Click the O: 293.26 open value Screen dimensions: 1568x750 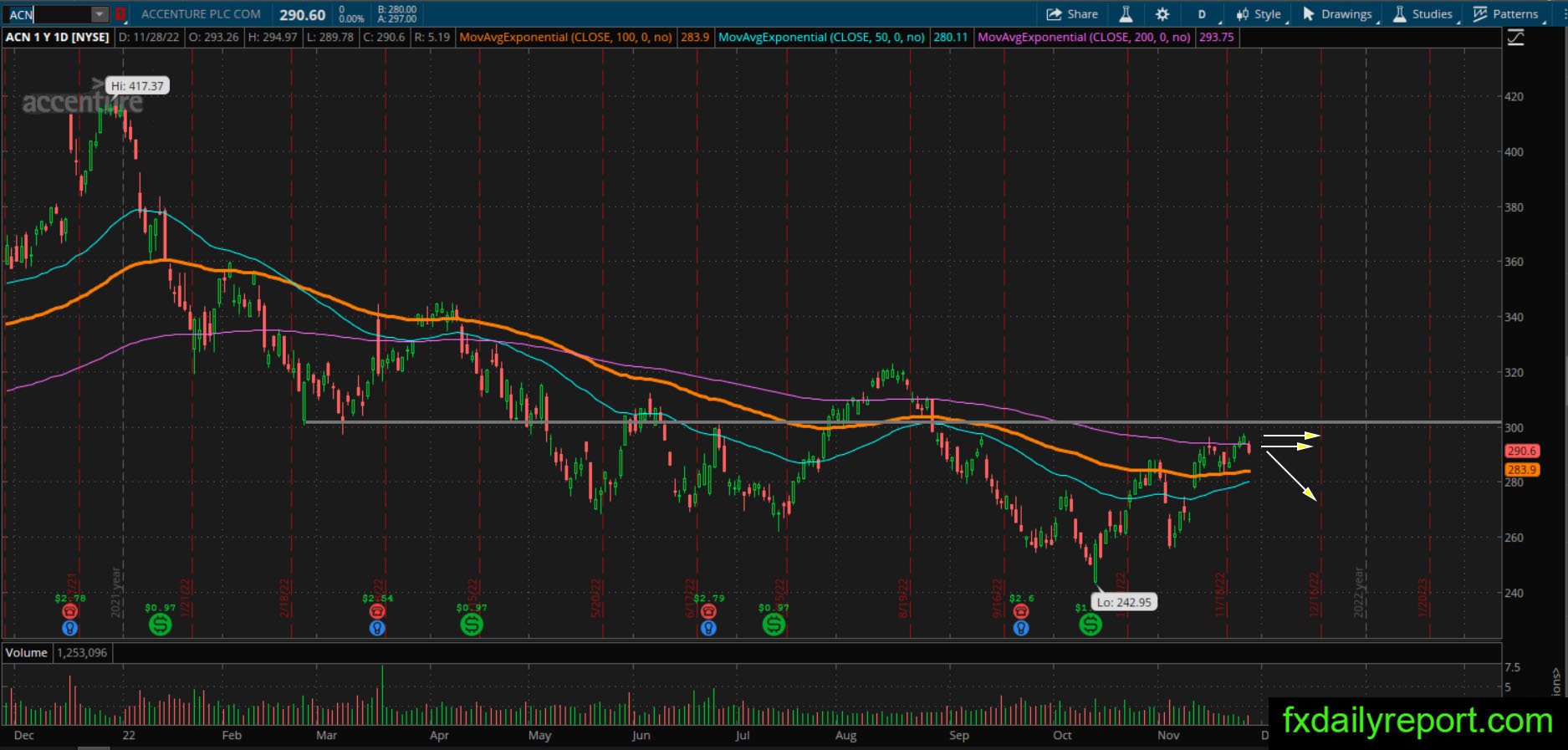pos(213,38)
